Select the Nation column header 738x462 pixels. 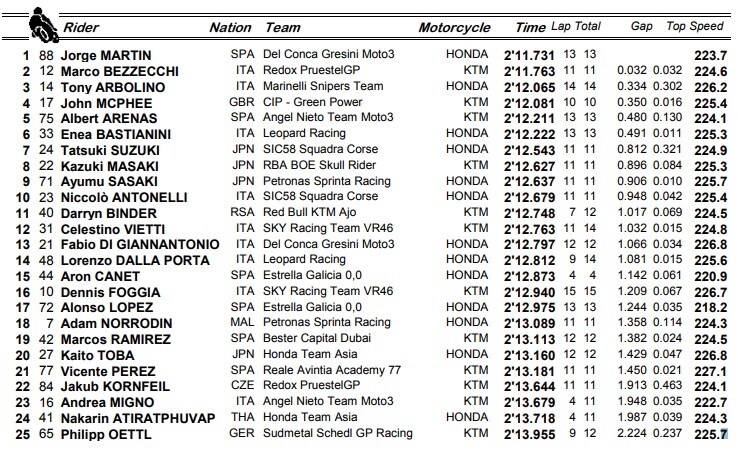230,28
